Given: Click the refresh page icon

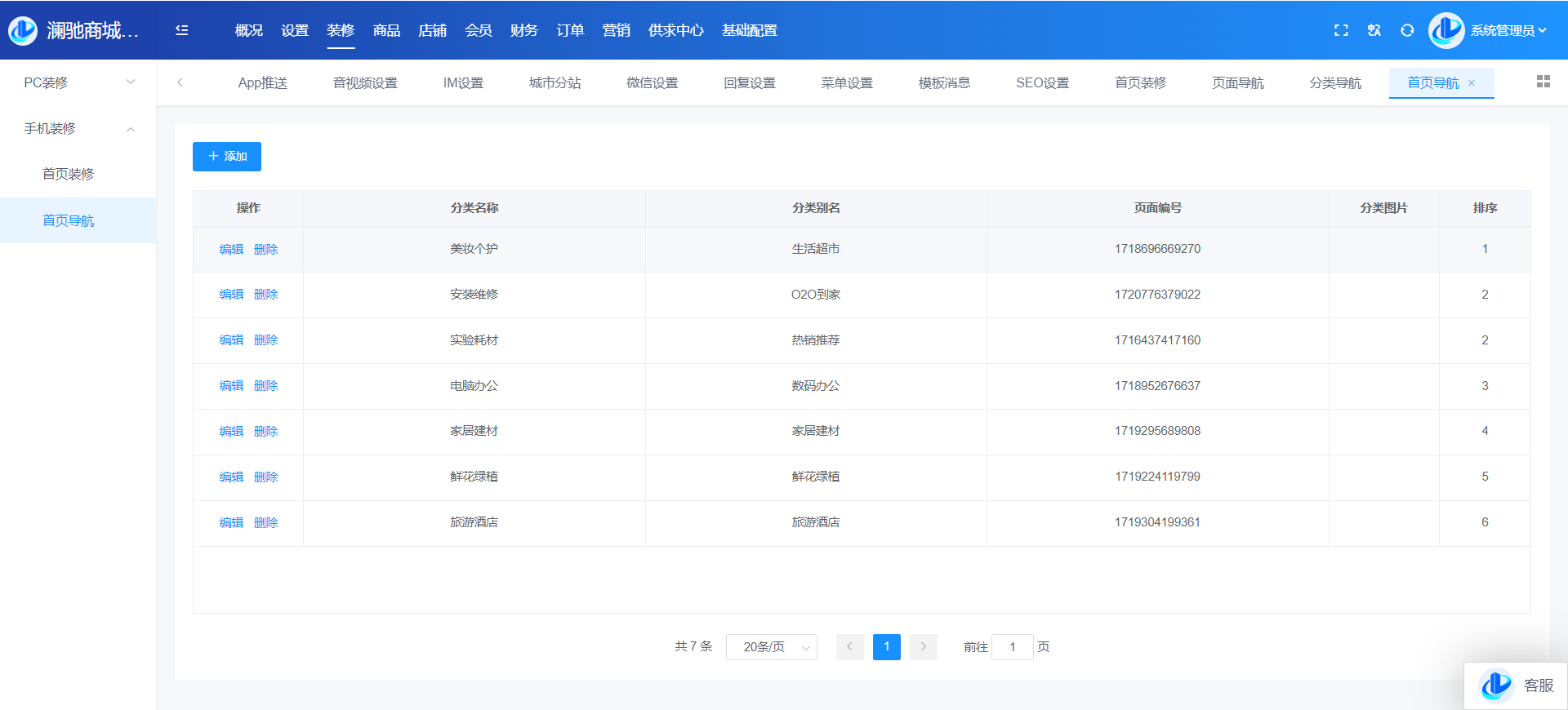Looking at the screenshot, I should click(x=1407, y=30).
